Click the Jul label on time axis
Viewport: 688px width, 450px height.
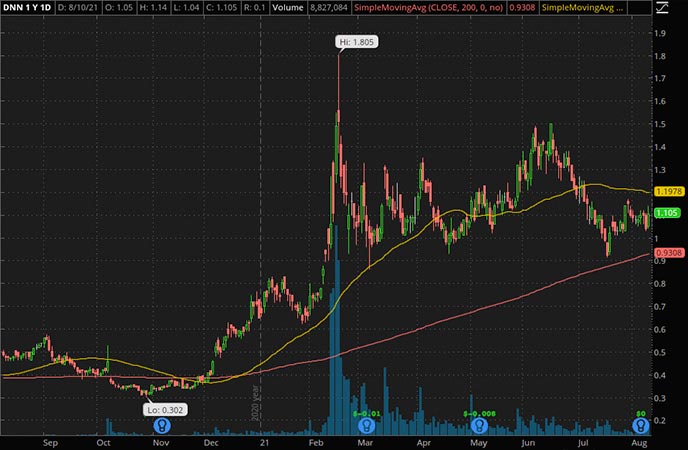pyautogui.click(x=582, y=443)
